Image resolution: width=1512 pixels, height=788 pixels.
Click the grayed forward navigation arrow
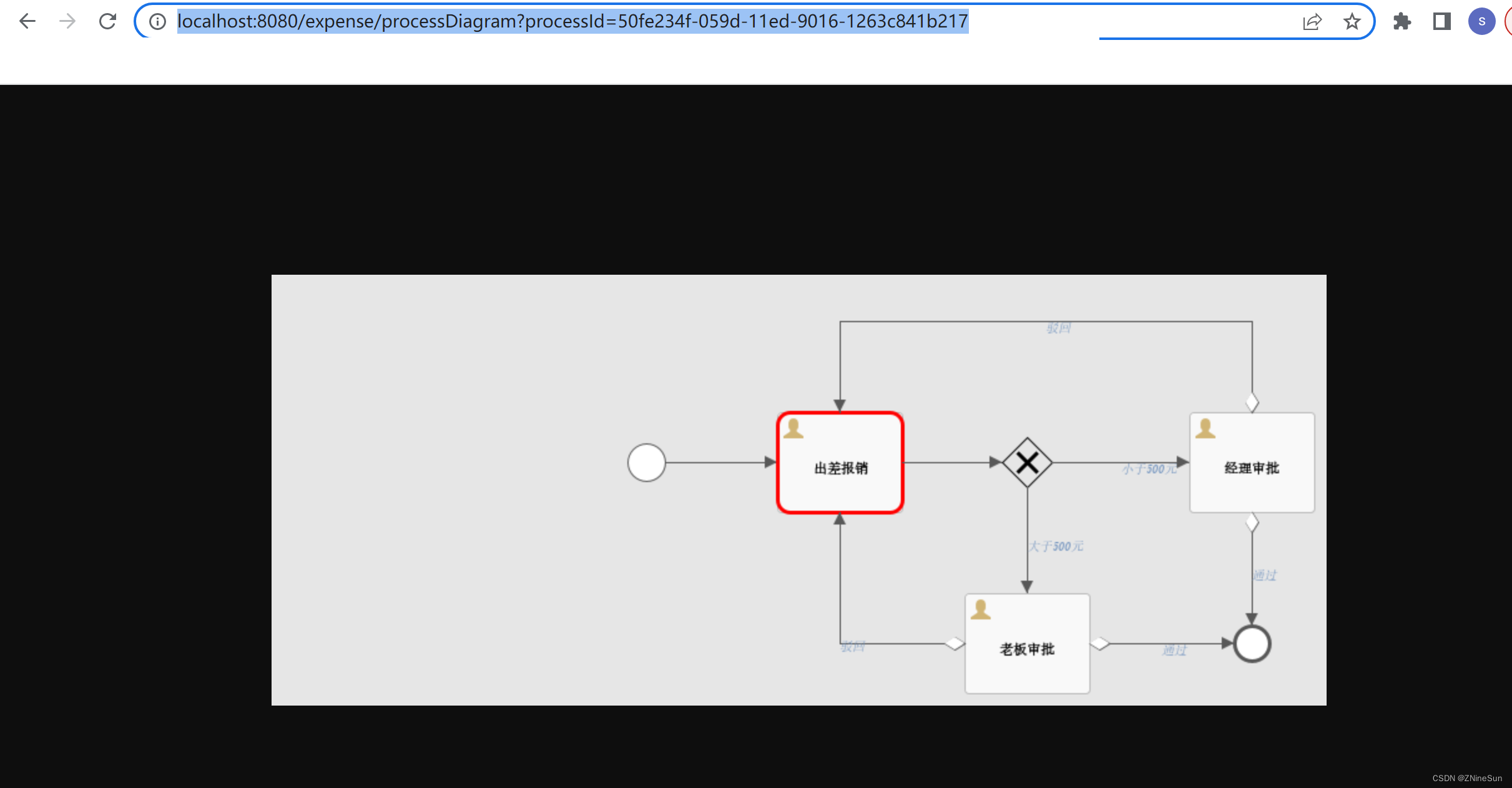click(x=67, y=21)
